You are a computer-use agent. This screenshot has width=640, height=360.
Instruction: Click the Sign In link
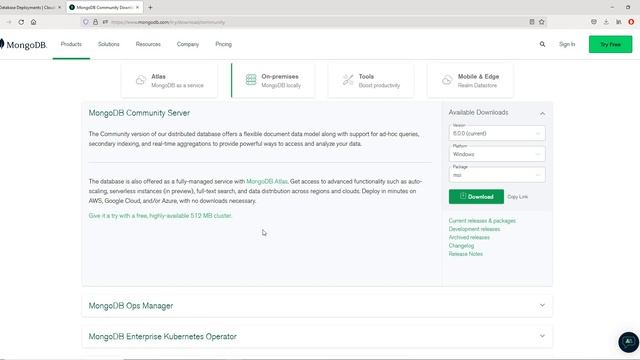(567, 44)
